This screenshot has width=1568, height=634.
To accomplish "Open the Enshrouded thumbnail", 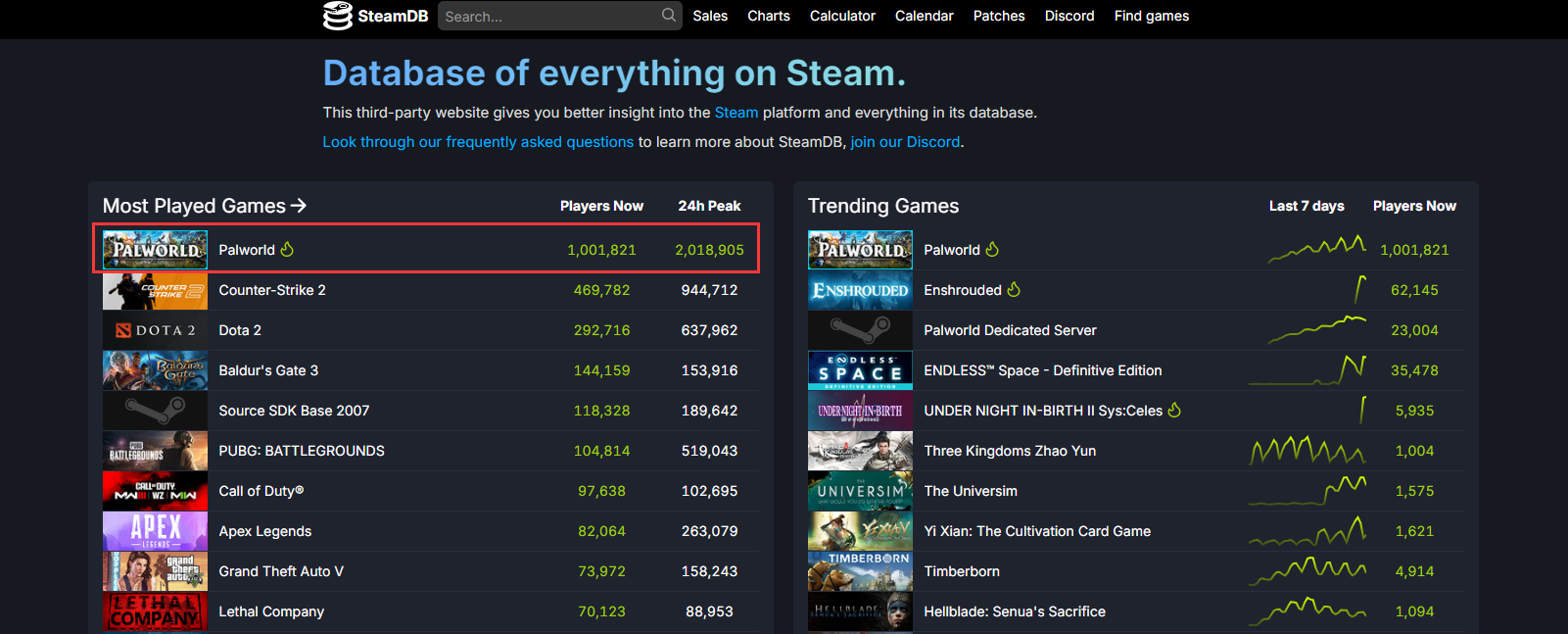I will [x=860, y=290].
